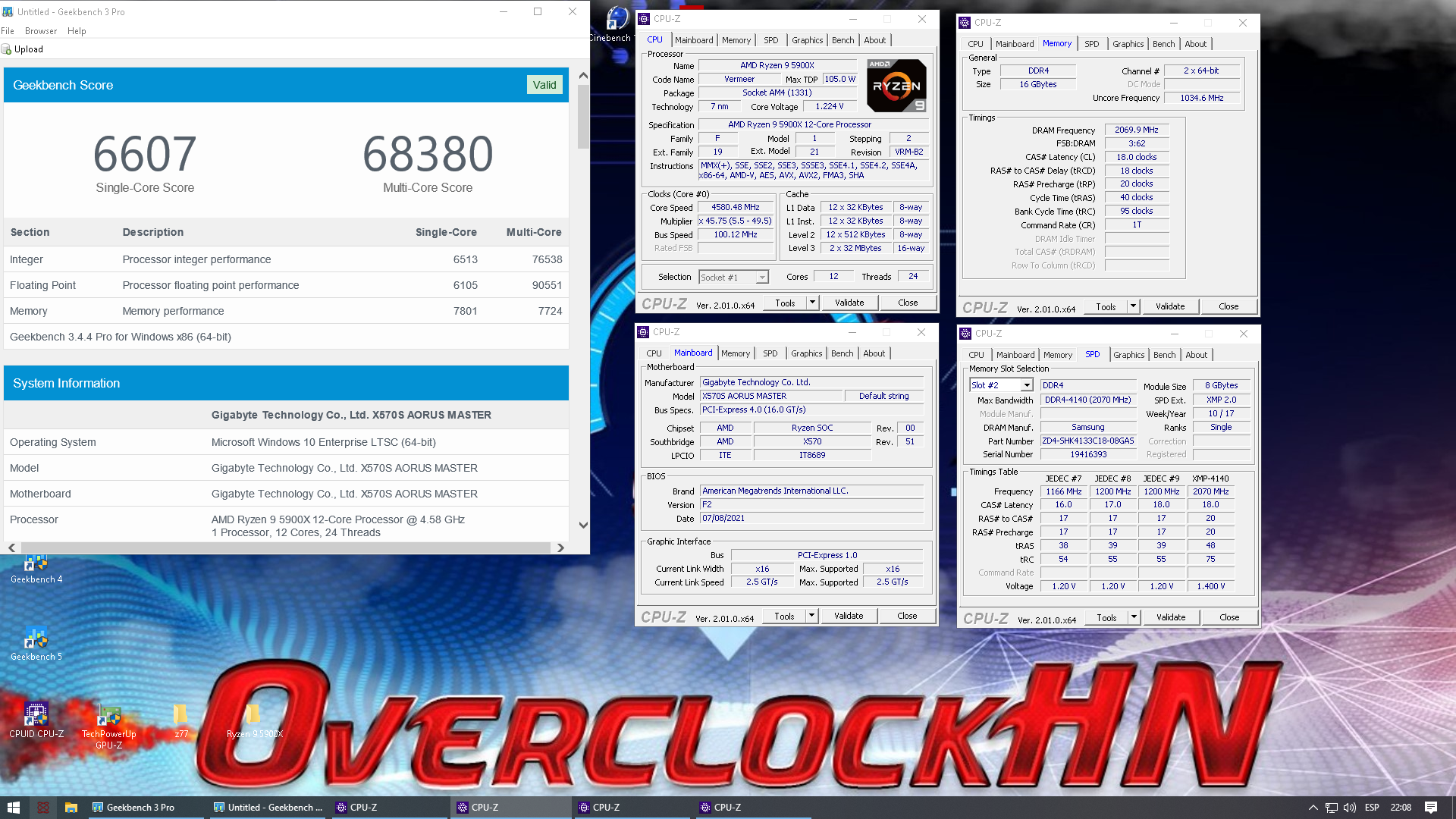Open the notification center icon
1456x819 pixels.
coord(1430,808)
